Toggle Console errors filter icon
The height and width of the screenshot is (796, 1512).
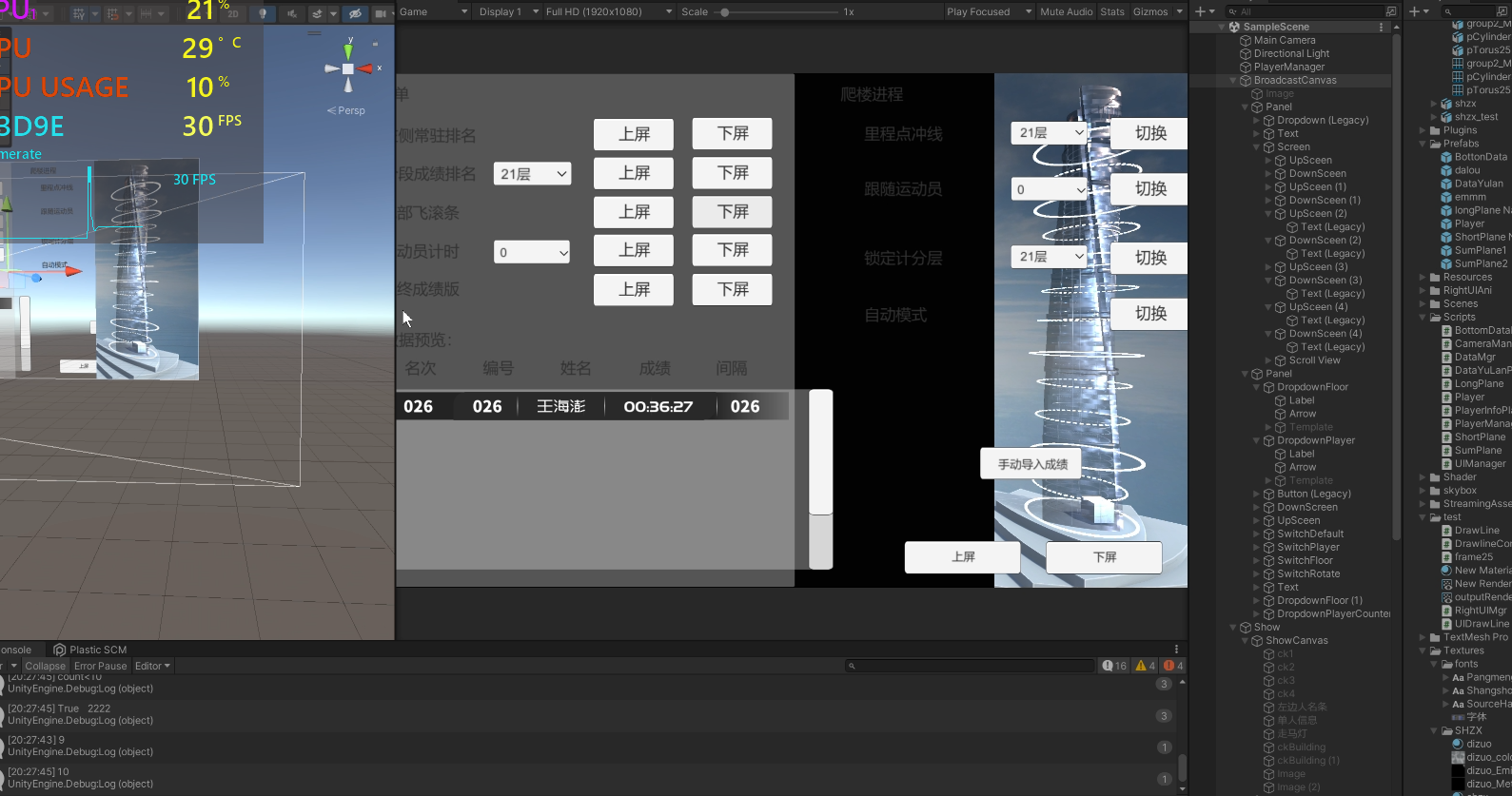click(1172, 666)
